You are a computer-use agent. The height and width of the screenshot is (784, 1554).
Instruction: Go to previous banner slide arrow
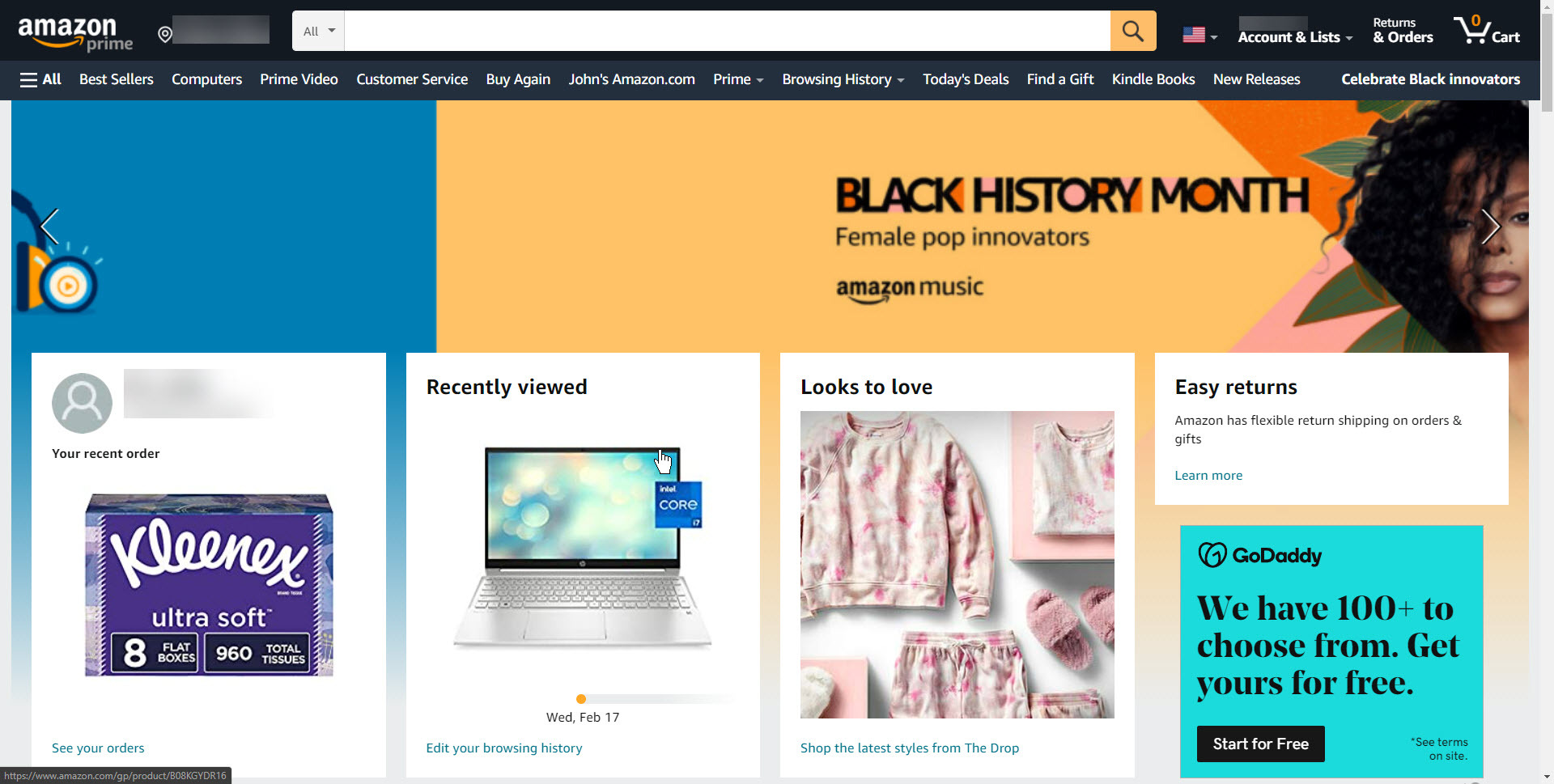tap(49, 227)
